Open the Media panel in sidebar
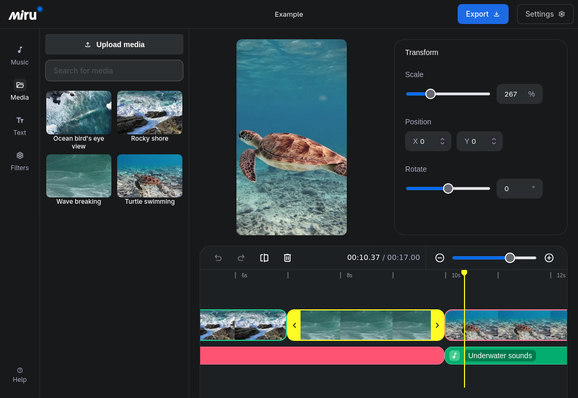Image resolution: width=578 pixels, height=398 pixels. [20, 90]
